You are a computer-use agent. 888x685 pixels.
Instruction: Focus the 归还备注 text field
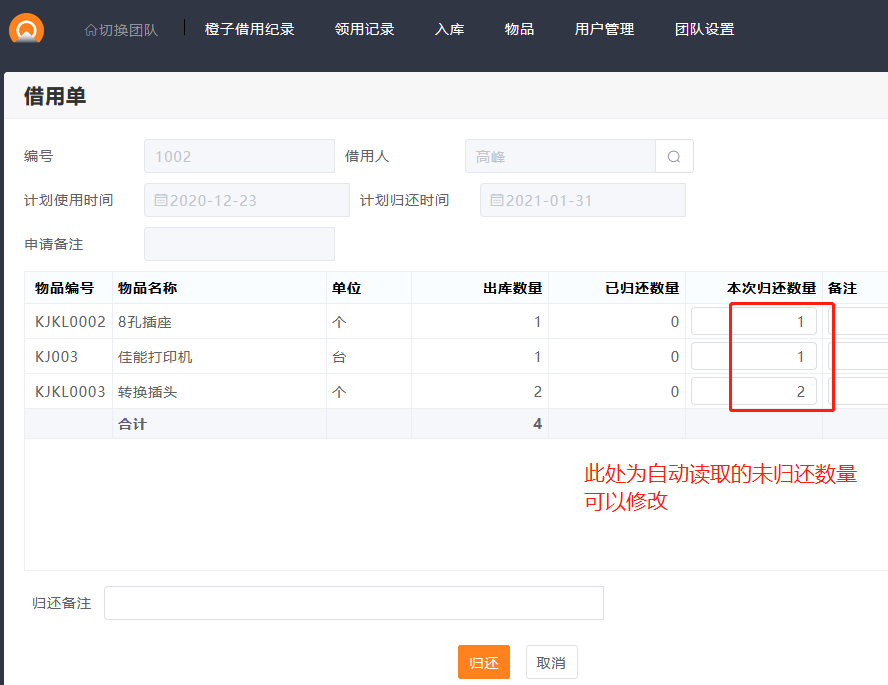pos(353,603)
